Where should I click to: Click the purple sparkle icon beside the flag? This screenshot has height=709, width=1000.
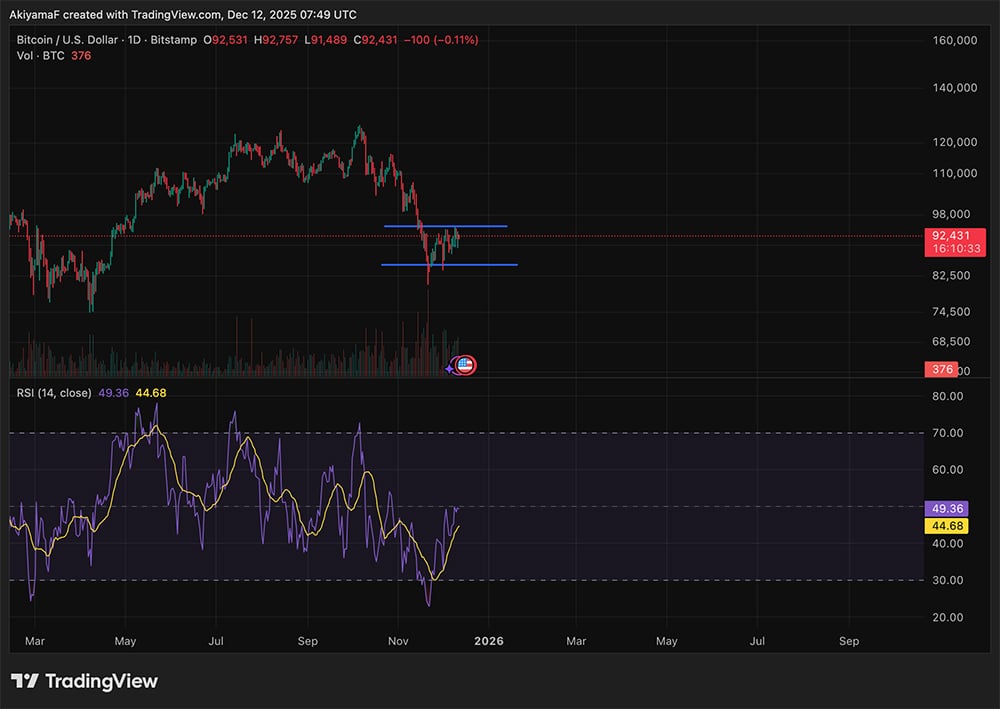point(449,368)
